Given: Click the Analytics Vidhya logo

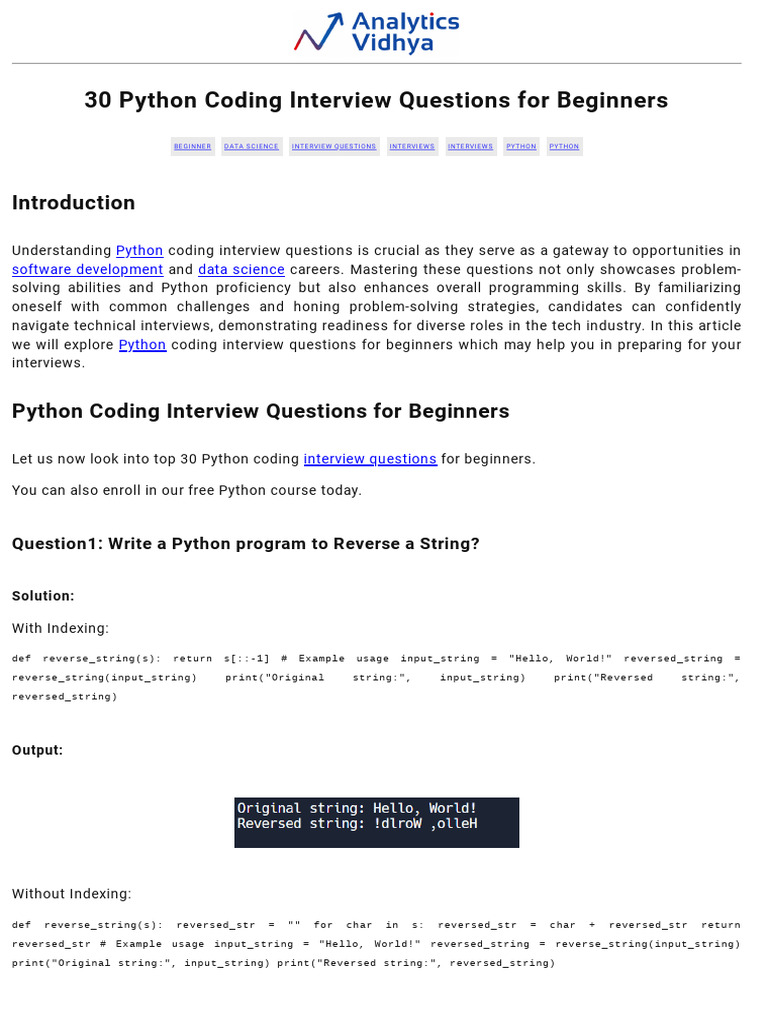Looking at the screenshot, I should pos(376,32).
